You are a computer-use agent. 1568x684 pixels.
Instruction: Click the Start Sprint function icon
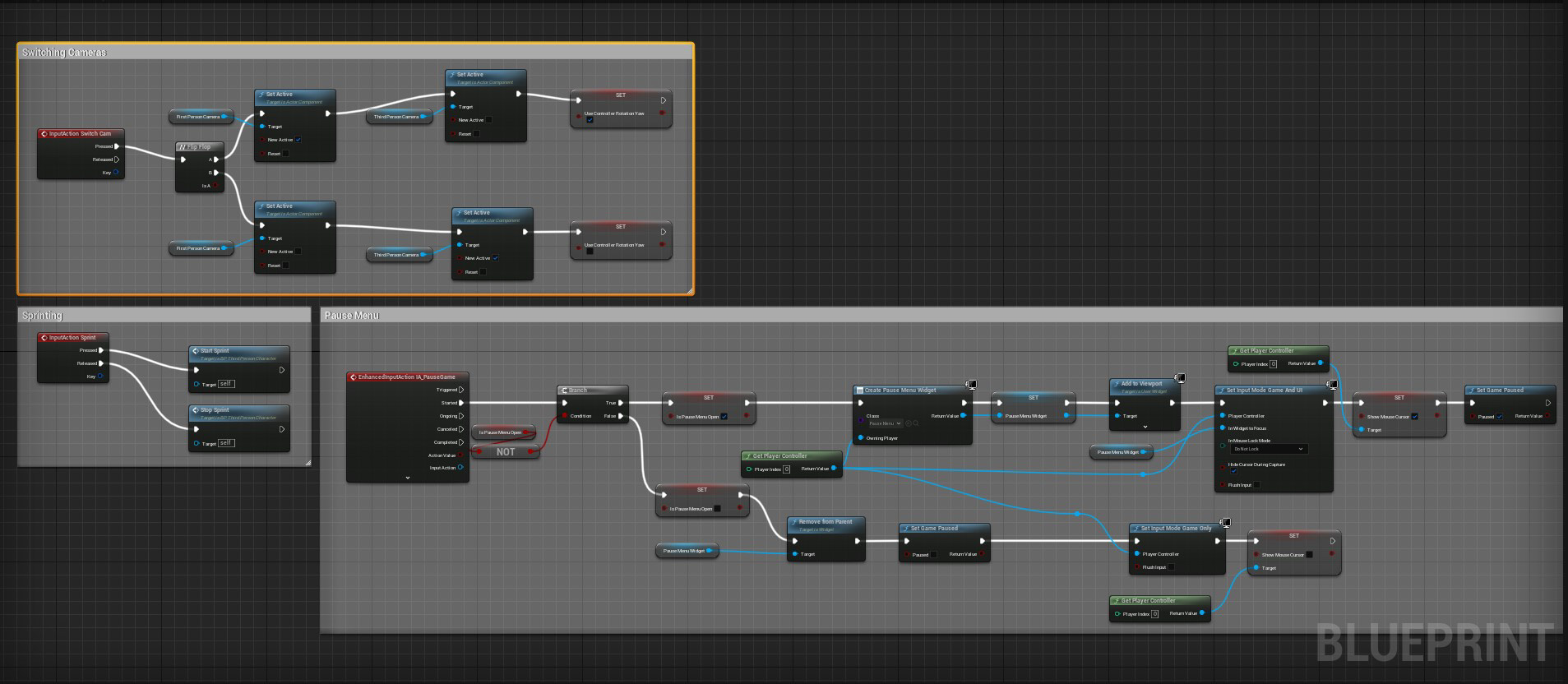[x=196, y=351]
